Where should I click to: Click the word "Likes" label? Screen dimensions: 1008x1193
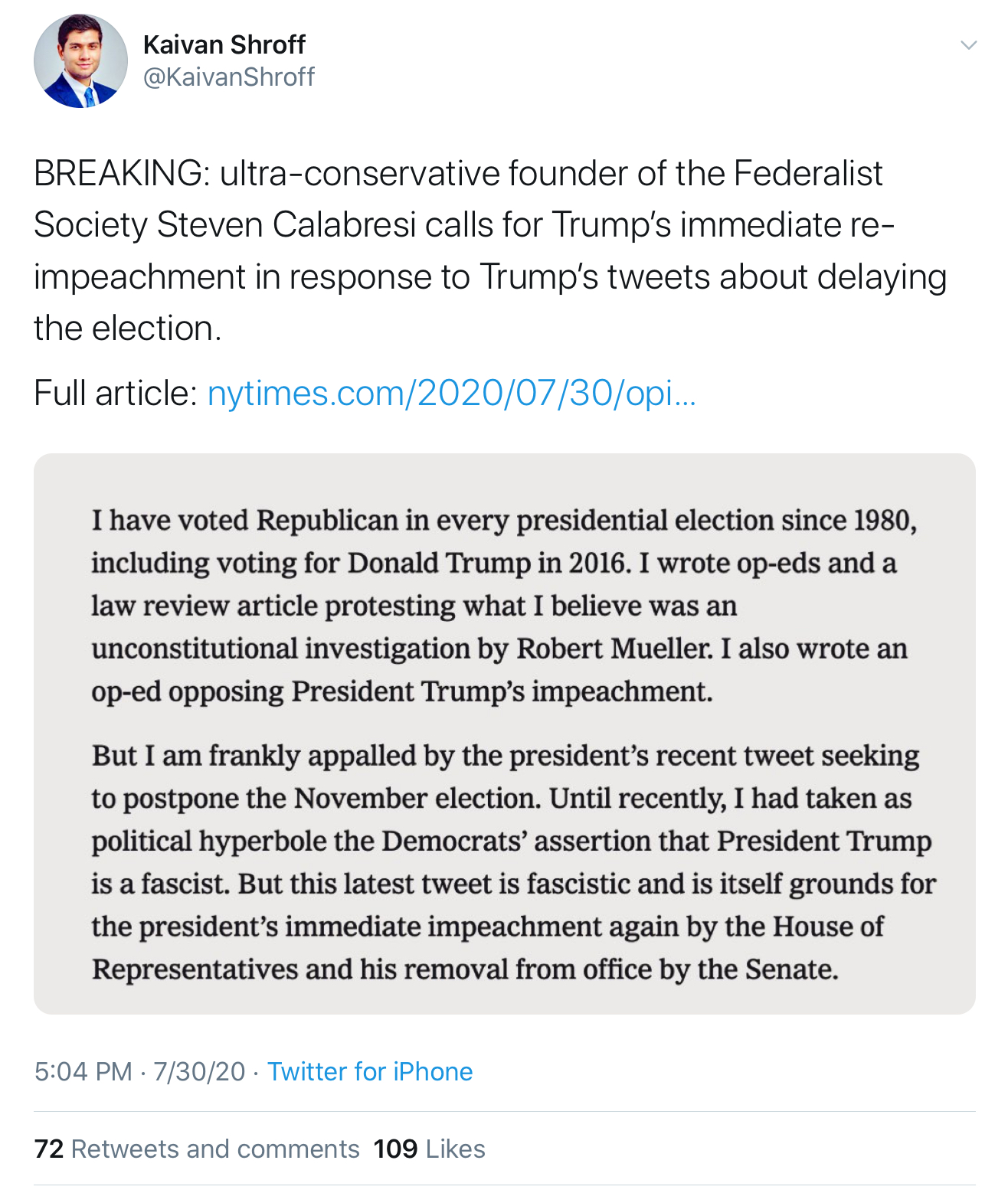[456, 1149]
